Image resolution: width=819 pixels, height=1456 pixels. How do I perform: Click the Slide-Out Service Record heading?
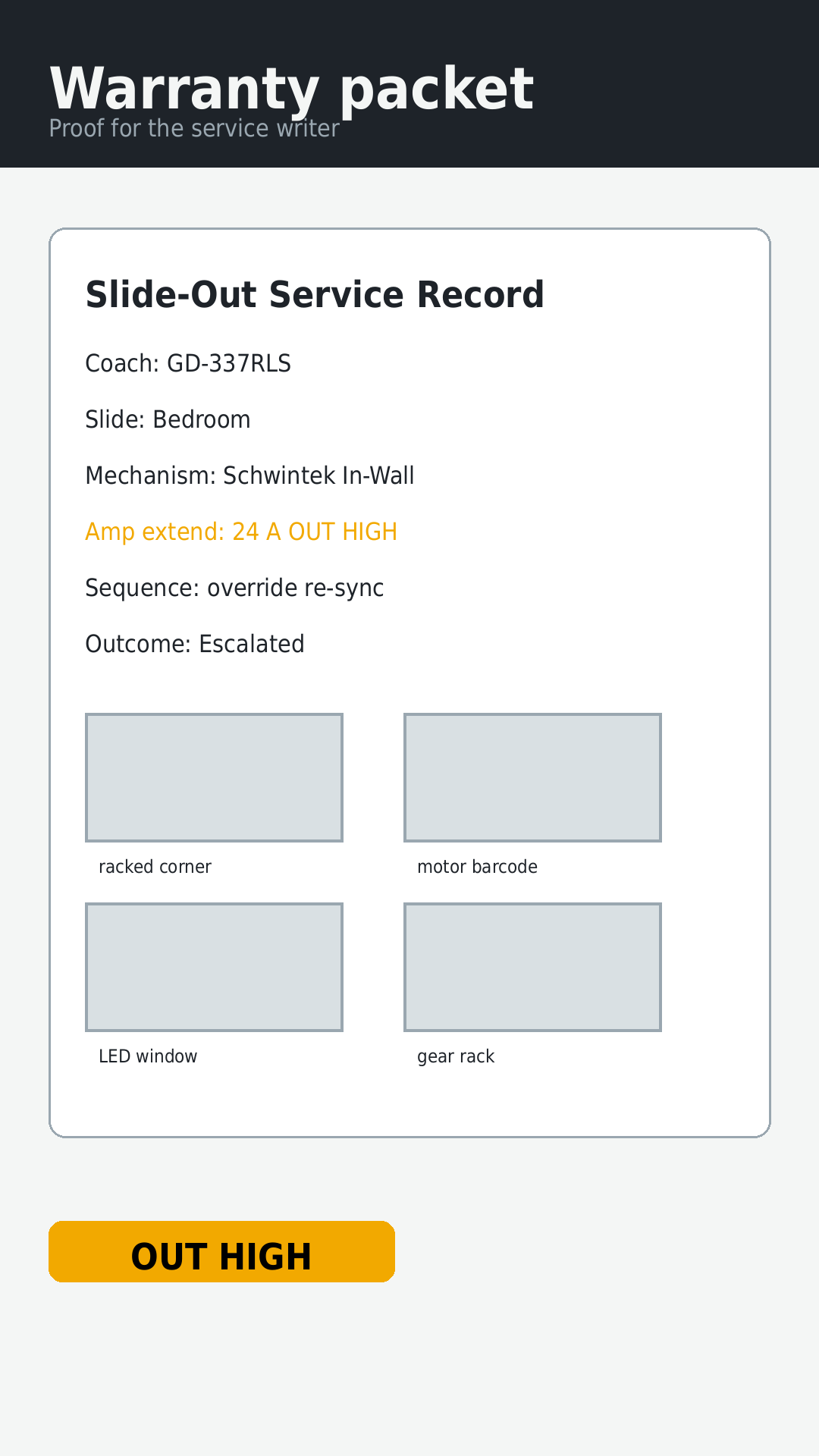coord(315,294)
